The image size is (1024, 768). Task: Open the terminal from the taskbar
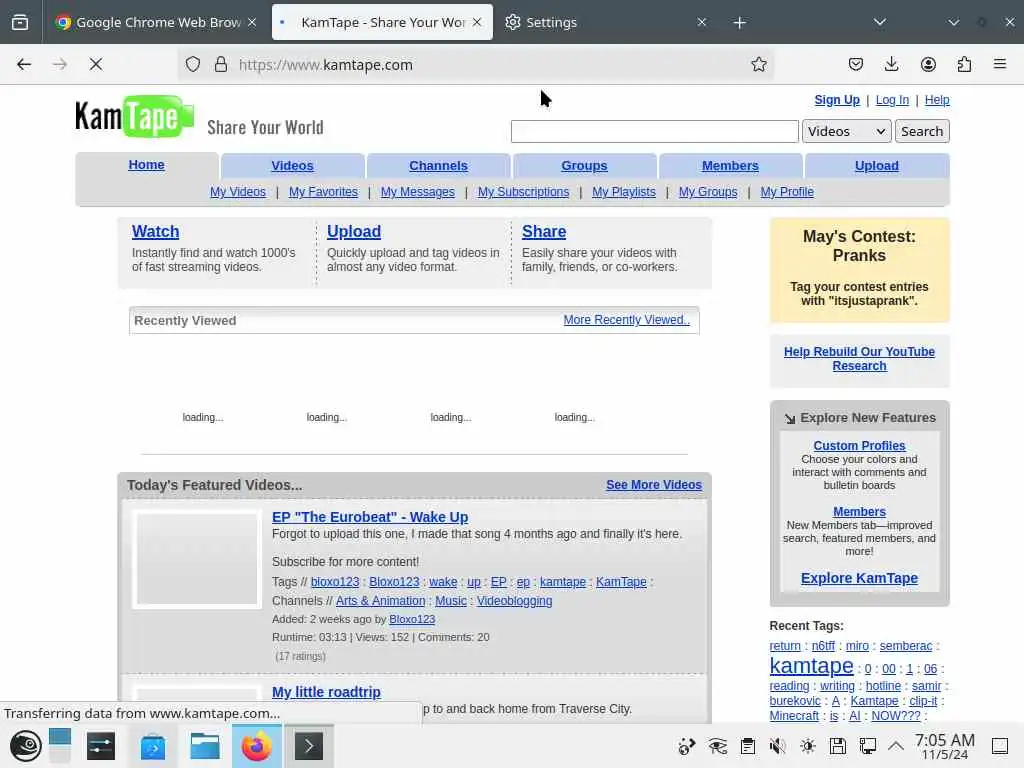(308, 746)
